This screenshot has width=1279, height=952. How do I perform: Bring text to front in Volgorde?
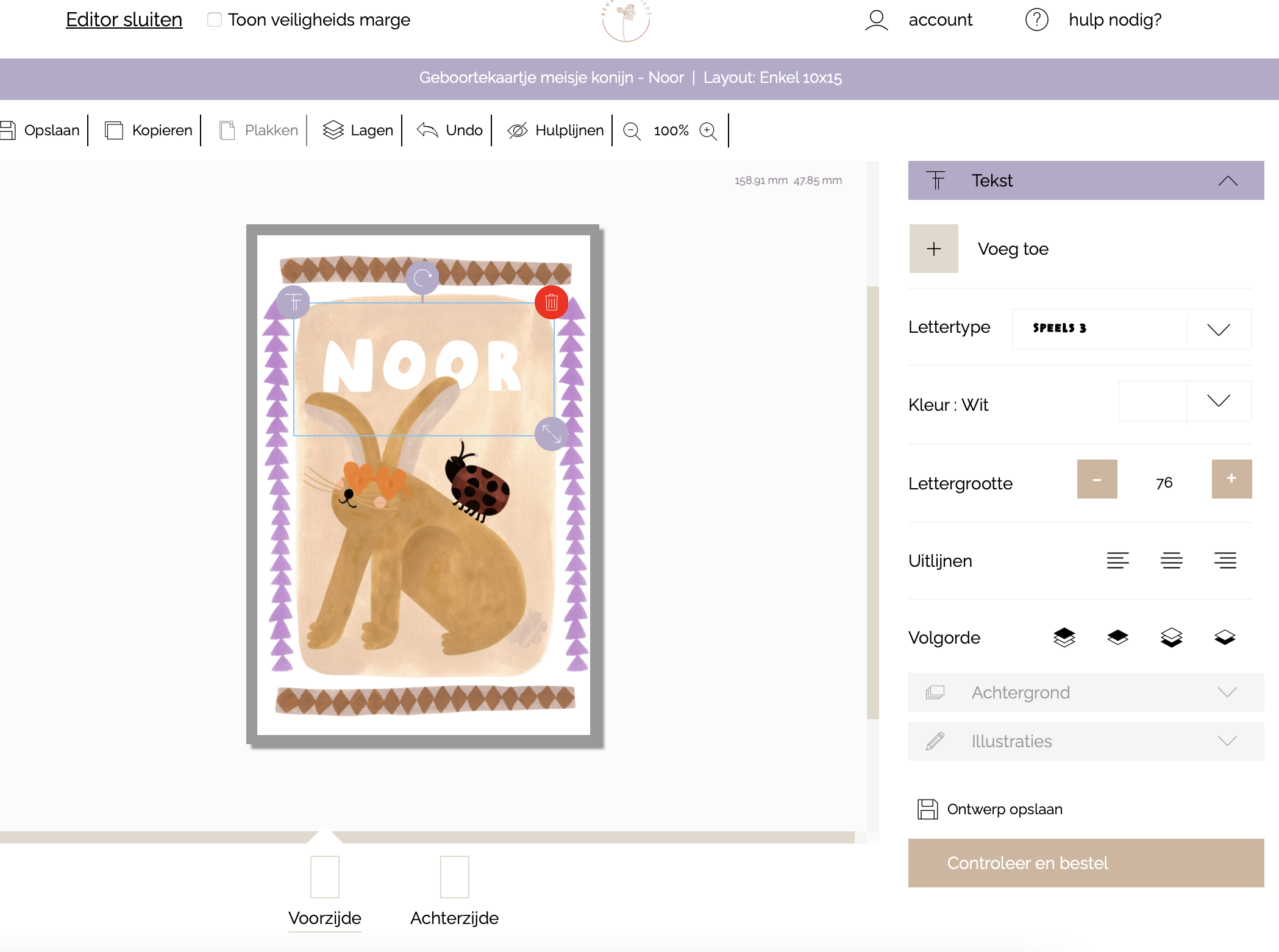[x=1064, y=638]
